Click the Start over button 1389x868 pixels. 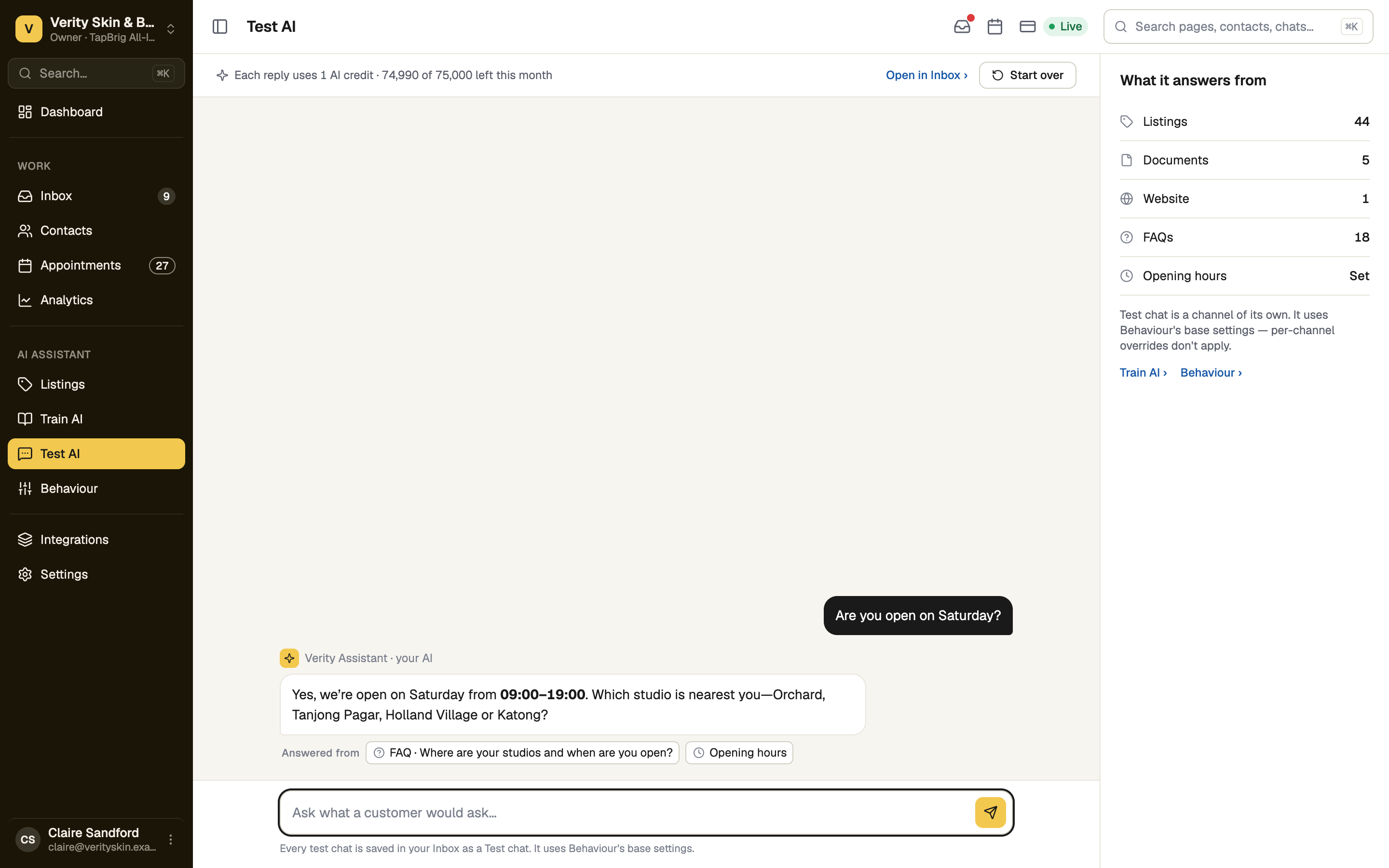point(1027,75)
